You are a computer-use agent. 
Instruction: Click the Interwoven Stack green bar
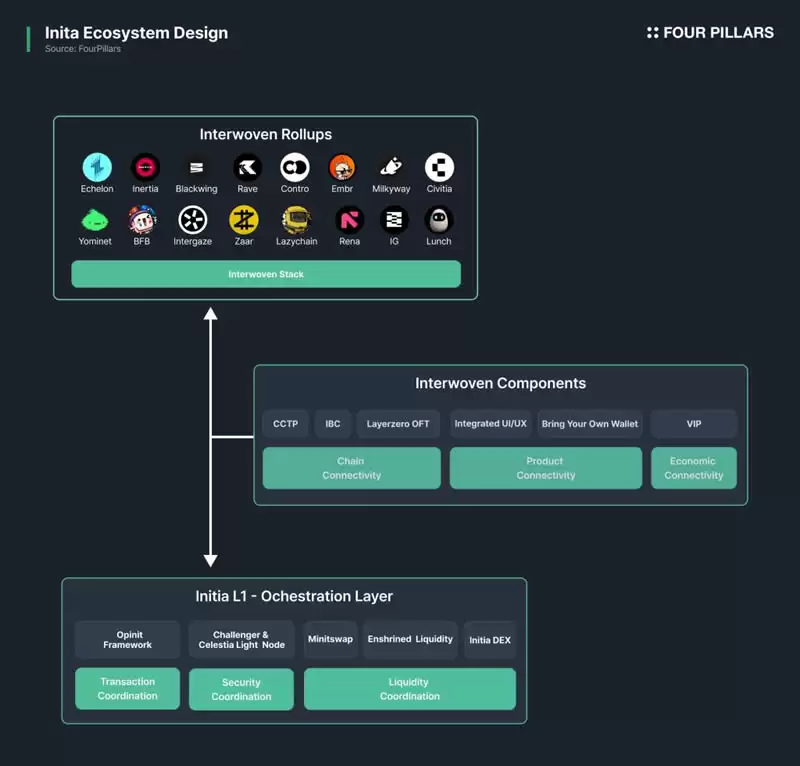pos(266,274)
